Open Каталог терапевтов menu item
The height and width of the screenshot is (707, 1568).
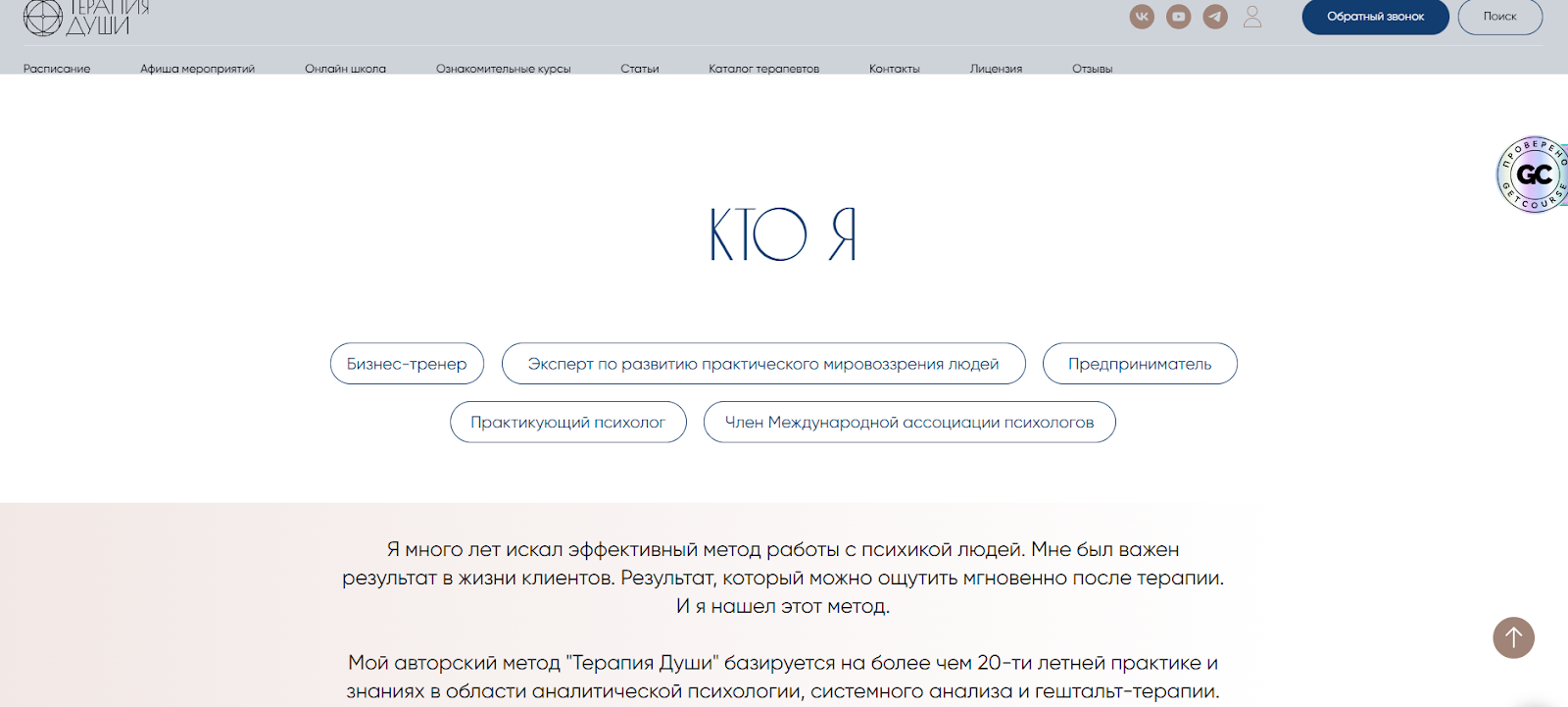coord(763,69)
